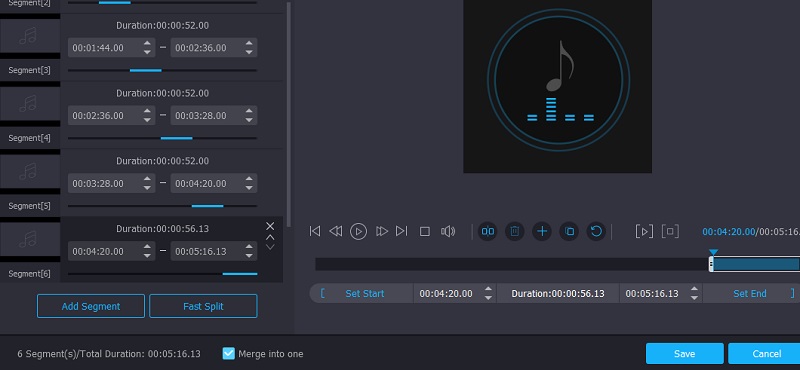Image resolution: width=800 pixels, height=370 pixels.
Task: Remove Segment[6] with the X icon
Action: tap(270, 226)
